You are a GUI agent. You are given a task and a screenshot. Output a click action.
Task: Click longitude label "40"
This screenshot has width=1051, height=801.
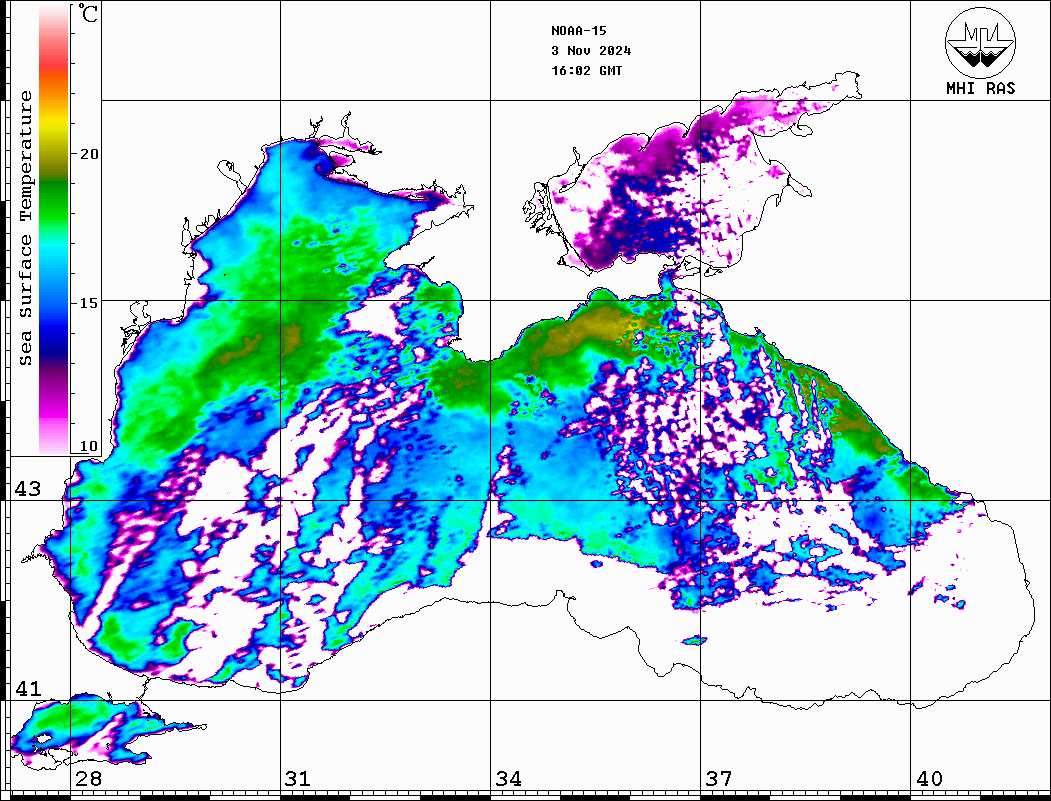tap(929, 779)
